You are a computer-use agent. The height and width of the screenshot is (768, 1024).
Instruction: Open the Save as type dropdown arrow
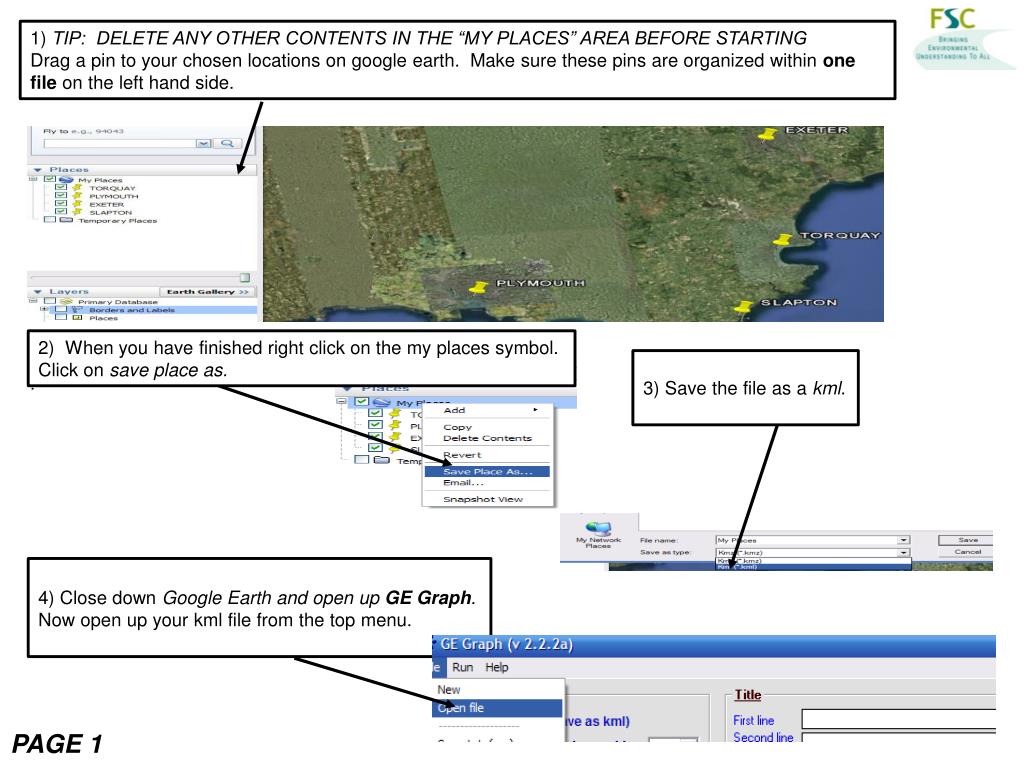pos(903,552)
